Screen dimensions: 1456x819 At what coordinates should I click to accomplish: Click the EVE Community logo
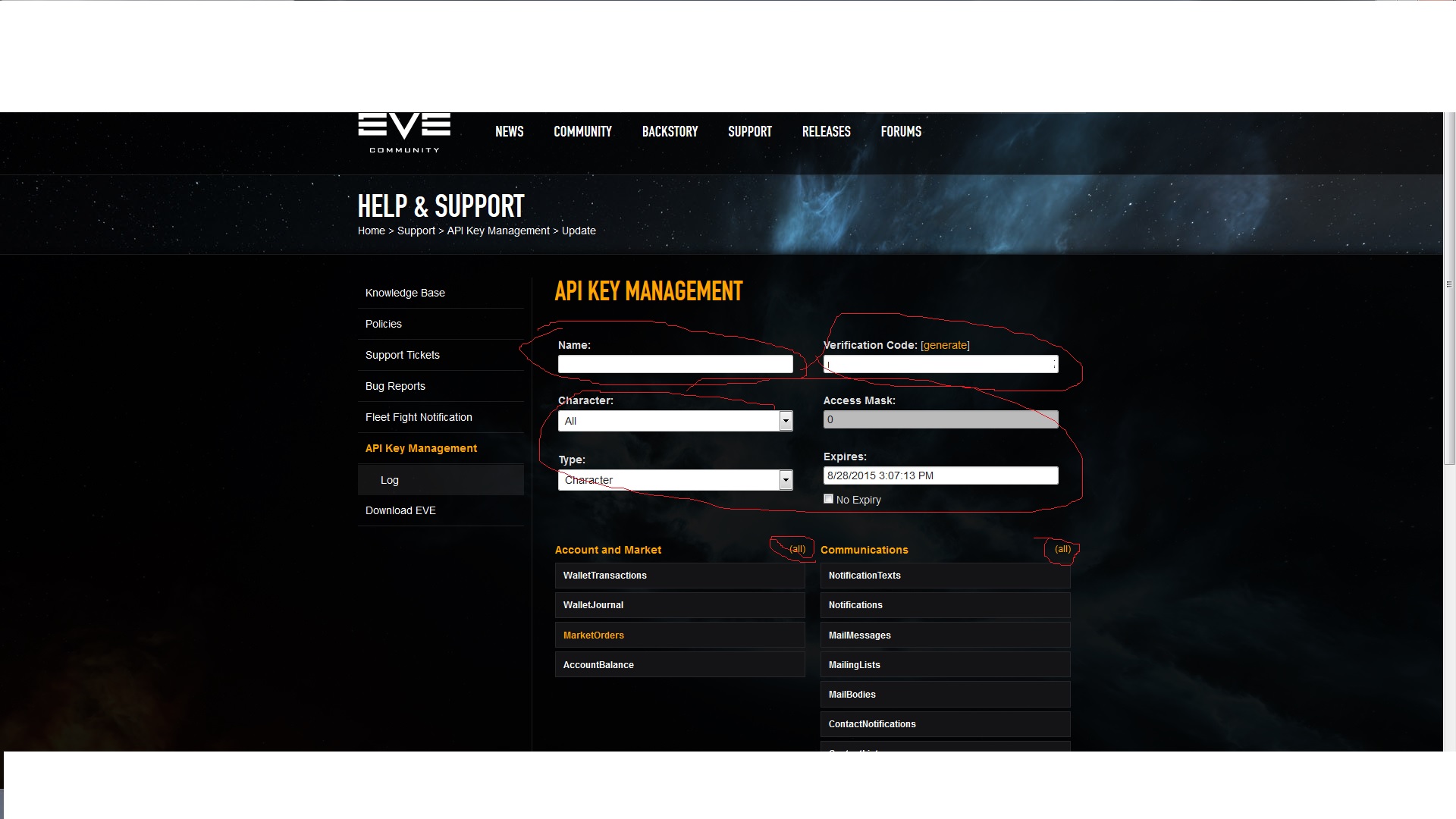pos(404,133)
